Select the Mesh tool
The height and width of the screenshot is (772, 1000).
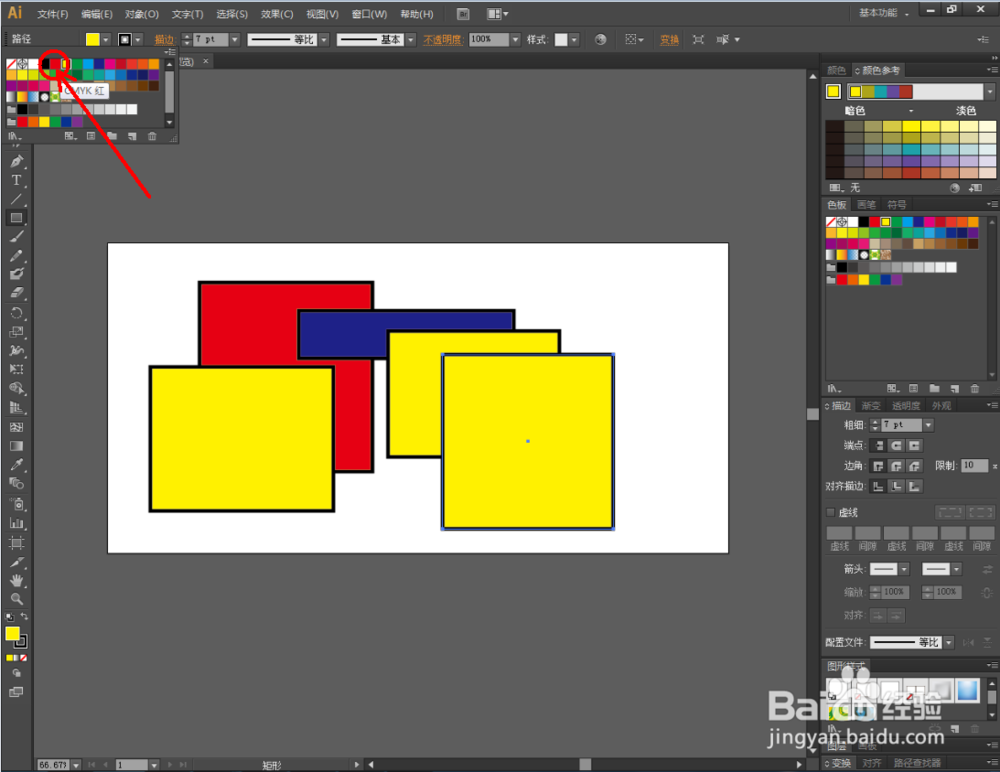(17, 427)
